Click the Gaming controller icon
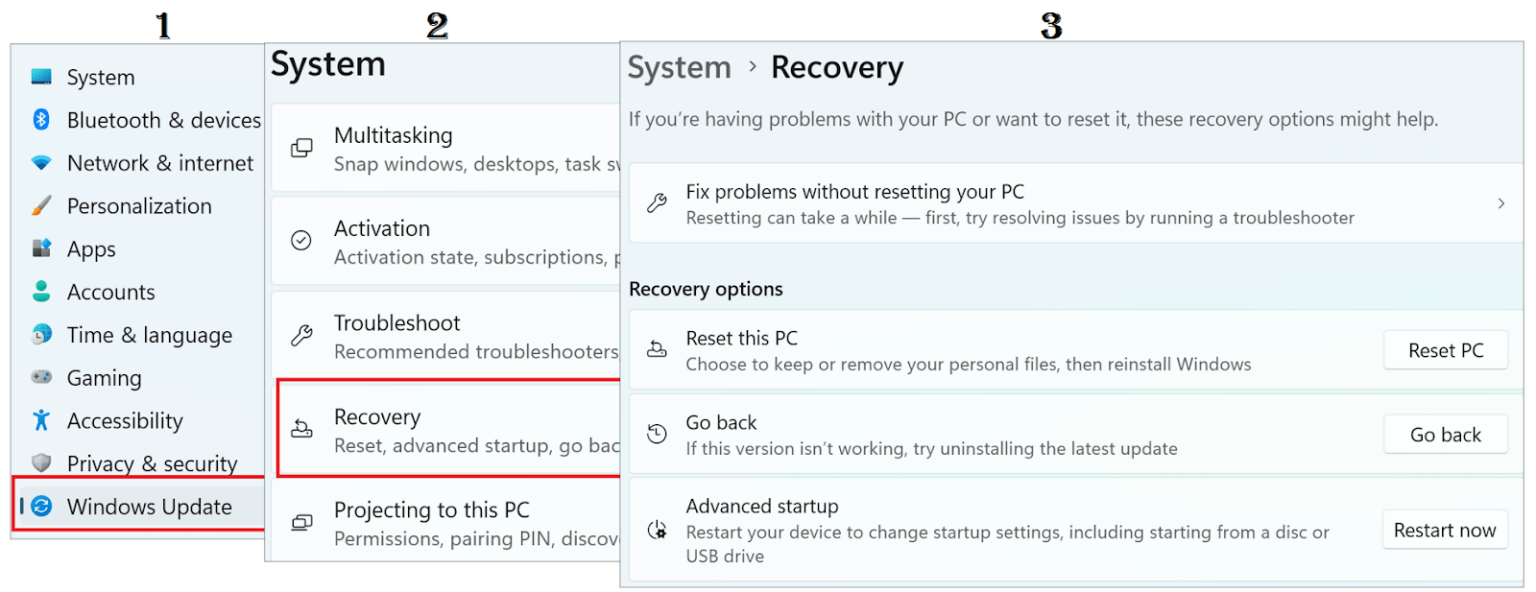 click(x=41, y=378)
